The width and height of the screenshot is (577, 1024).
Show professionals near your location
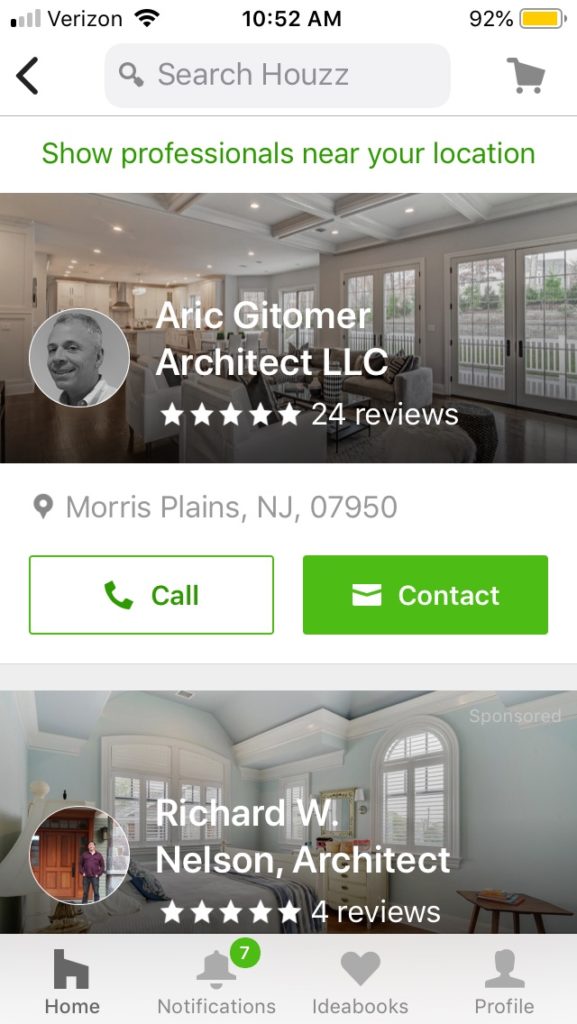coord(288,154)
